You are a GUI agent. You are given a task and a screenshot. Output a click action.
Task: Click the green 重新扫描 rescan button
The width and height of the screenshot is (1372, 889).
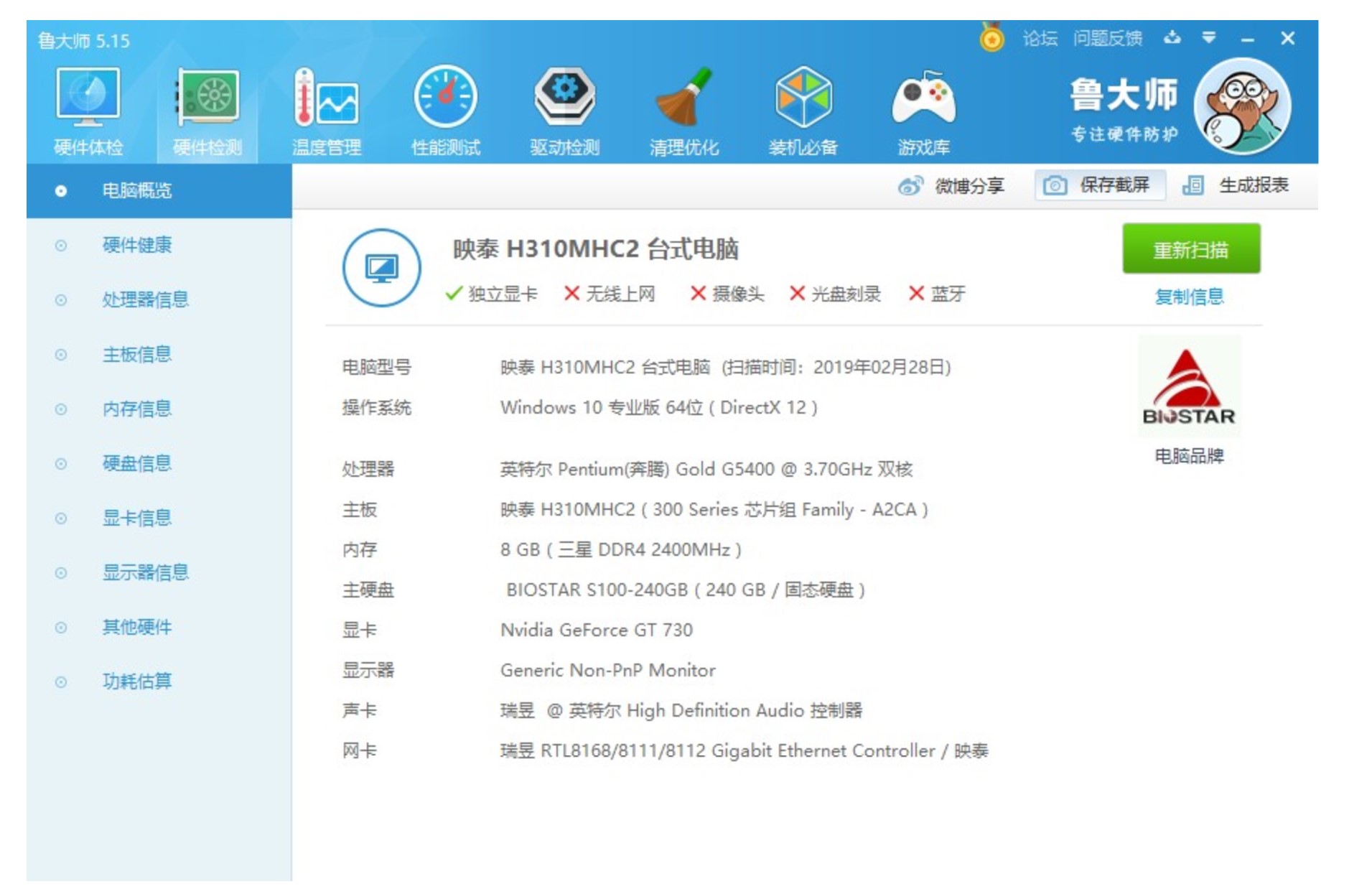(x=1191, y=248)
